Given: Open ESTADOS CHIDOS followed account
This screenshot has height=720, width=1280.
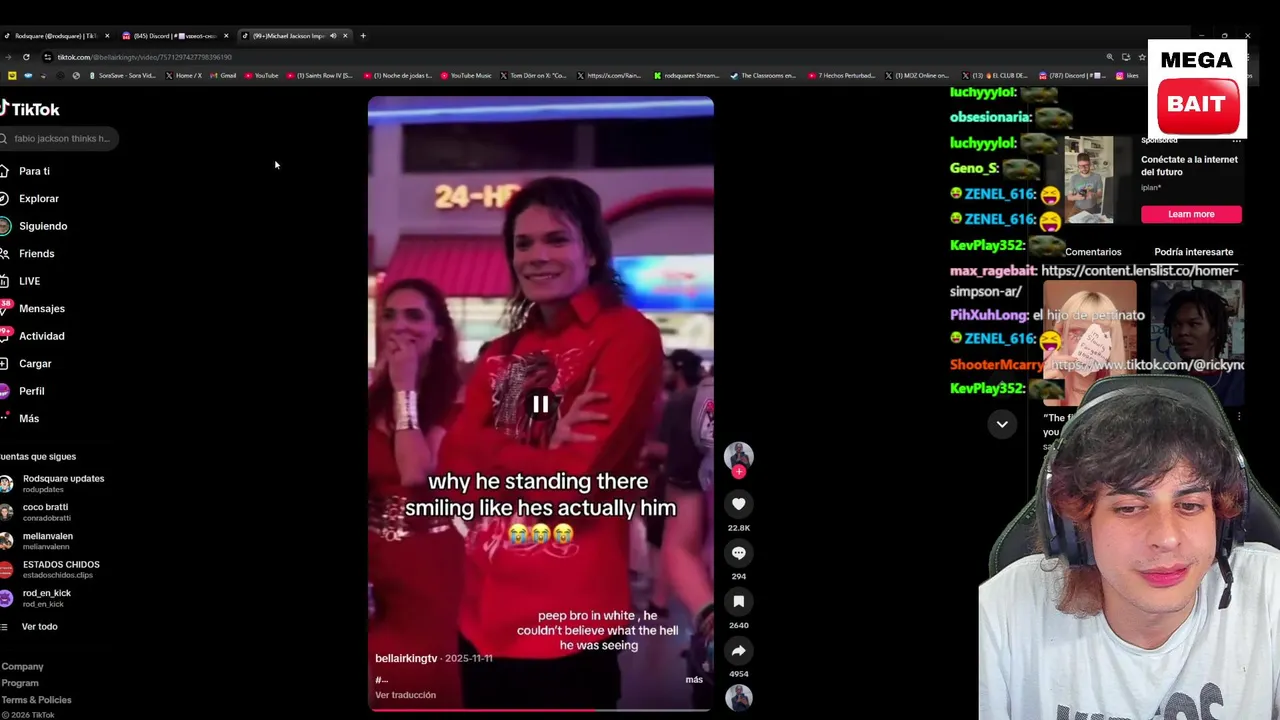Looking at the screenshot, I should point(50,569).
